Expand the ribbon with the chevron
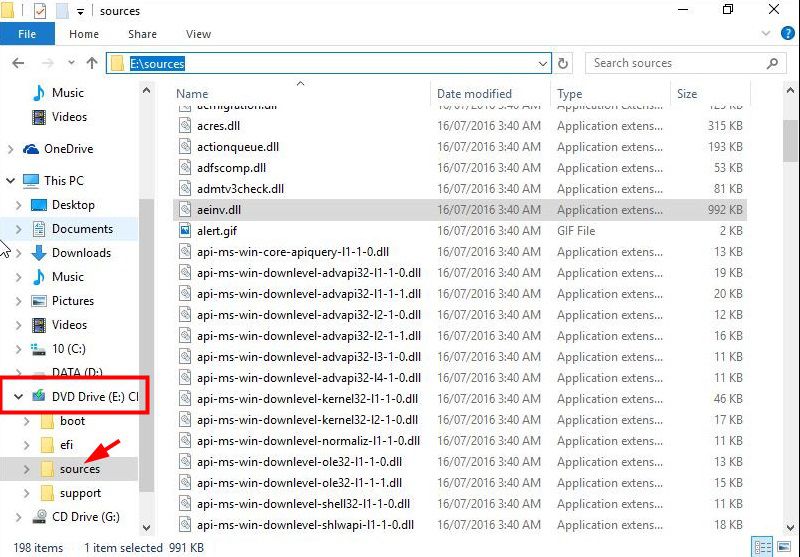 [x=765, y=34]
